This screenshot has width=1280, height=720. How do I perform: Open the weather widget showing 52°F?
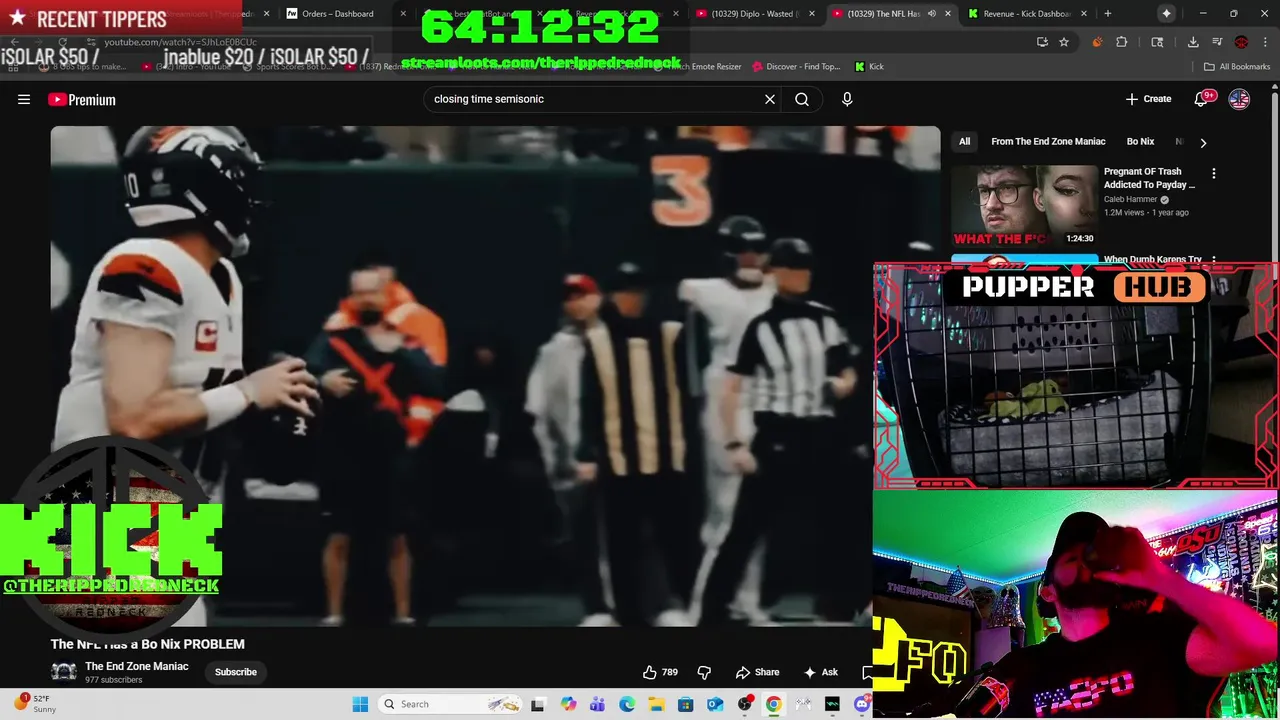[36, 704]
